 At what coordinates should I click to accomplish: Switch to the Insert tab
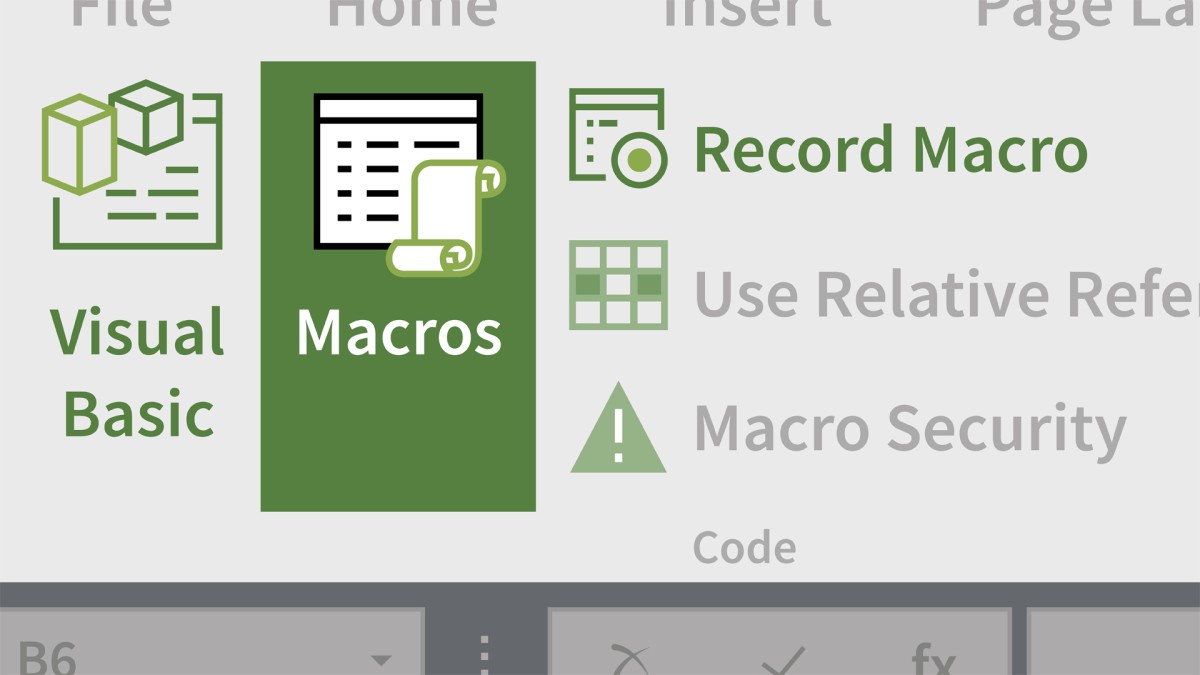pos(745,10)
